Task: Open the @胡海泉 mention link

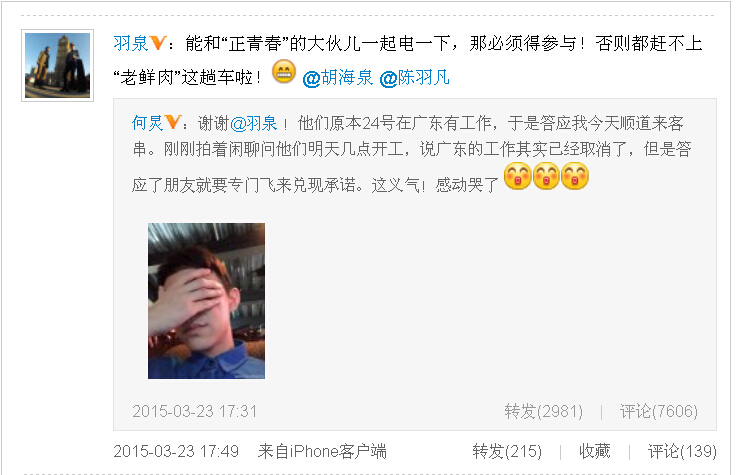Action: tap(338, 77)
